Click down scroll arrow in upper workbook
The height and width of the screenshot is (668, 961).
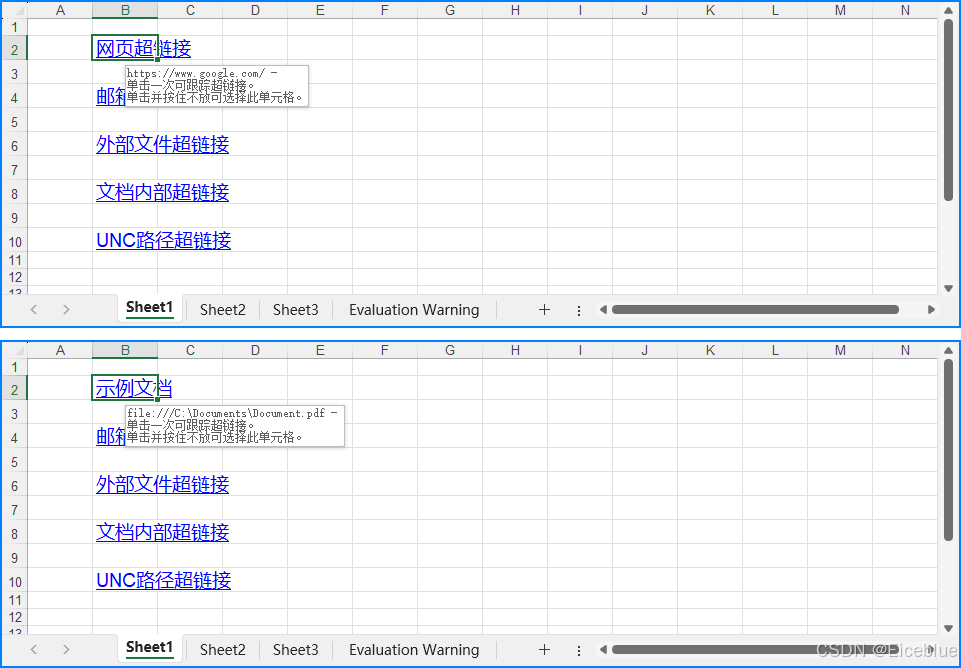click(x=948, y=288)
